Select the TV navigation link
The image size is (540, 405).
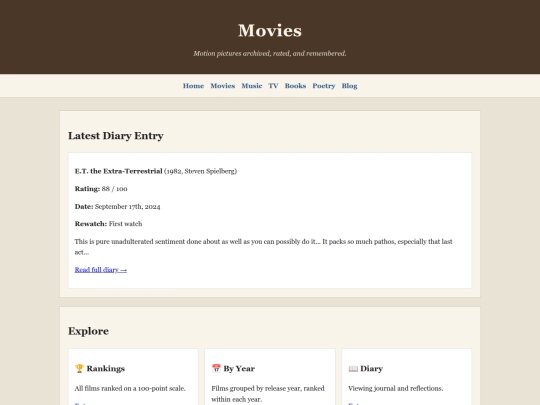pos(273,86)
